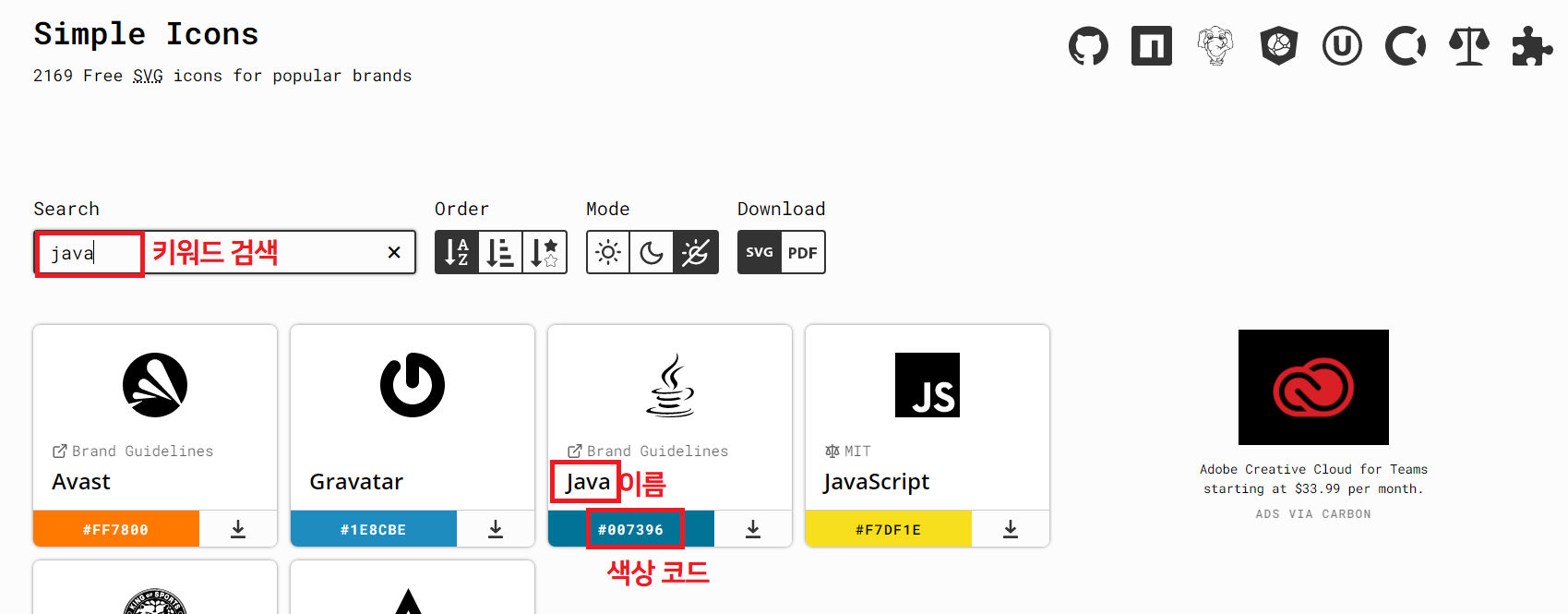Image resolution: width=1568 pixels, height=614 pixels.
Task: Select PDF download format
Action: coord(803,252)
